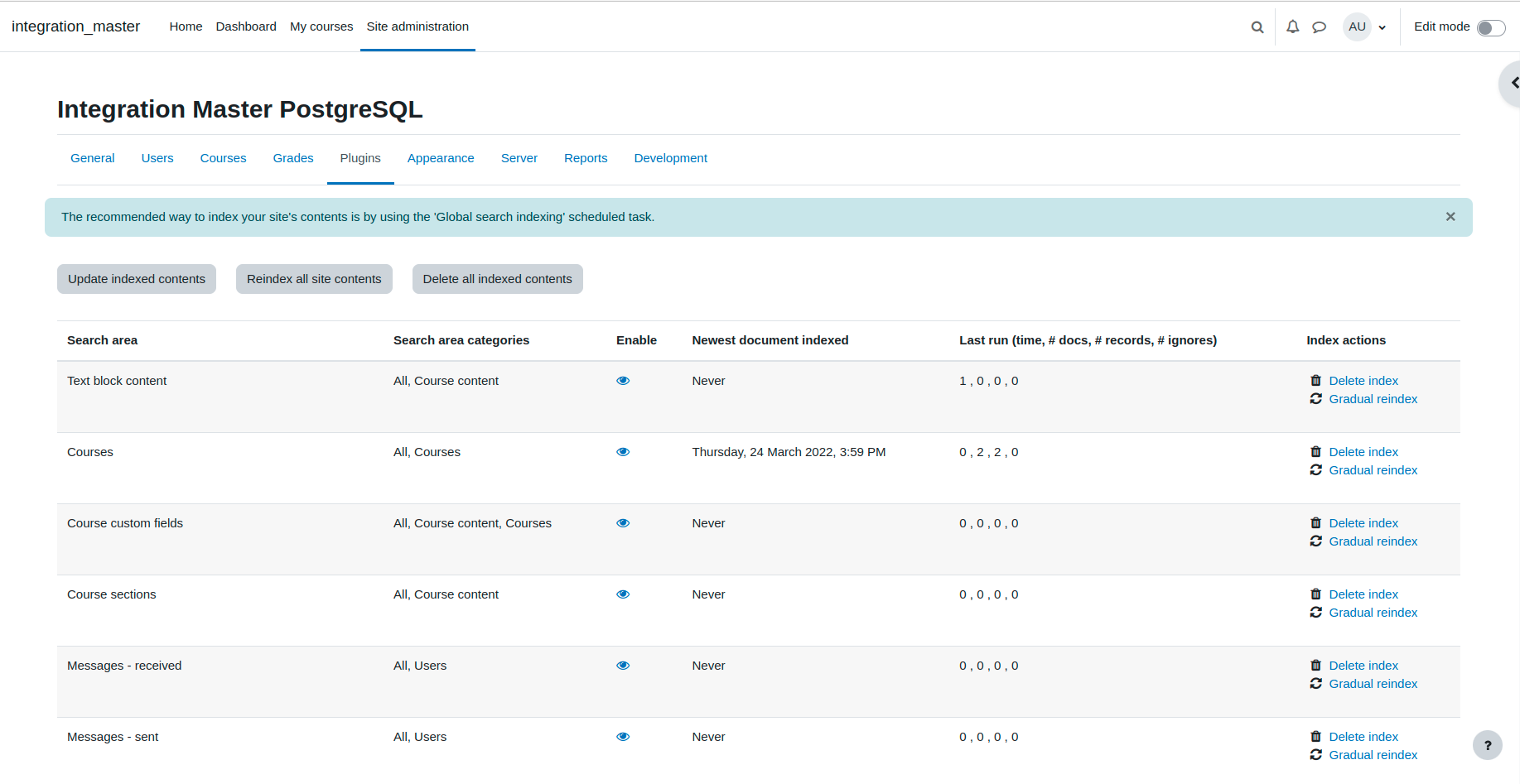Viewport: 1520px width, 784px height.
Task: Click reindex icon in Courses row
Action: [1315, 470]
